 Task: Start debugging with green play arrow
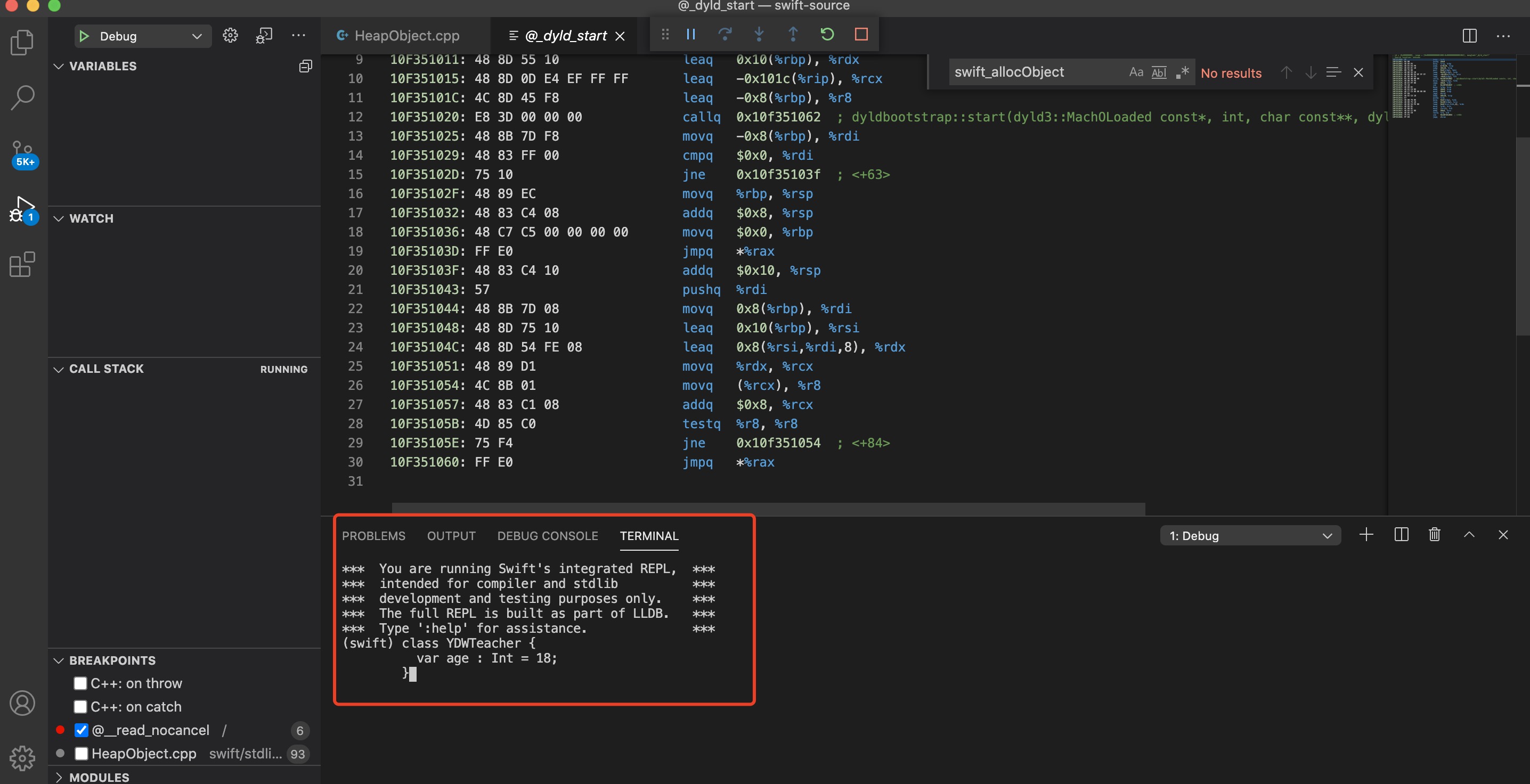[84, 36]
